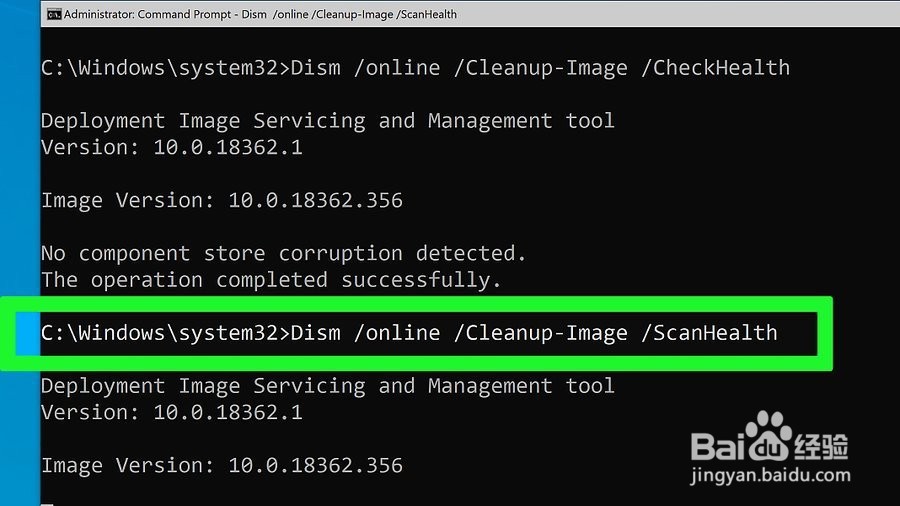Click the first "Version: 10.0.18362.1" line
Image resolution: width=900 pixels, height=506 pixels.
tap(172, 147)
